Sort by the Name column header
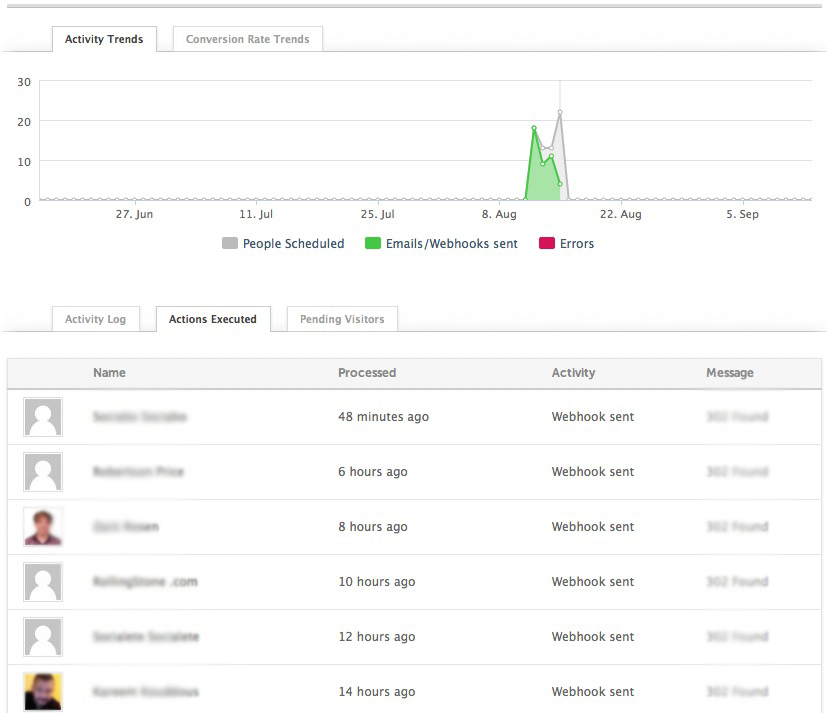The image size is (833, 713). 109,373
